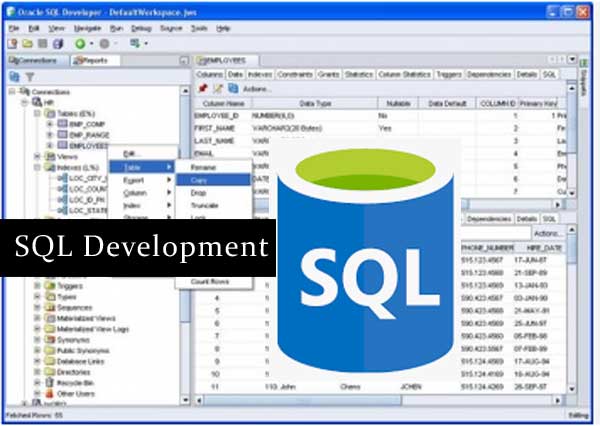Viewport: 600px width, 426px height.
Task: Select the EMPLOYEES editor tab
Action: click(x=227, y=60)
